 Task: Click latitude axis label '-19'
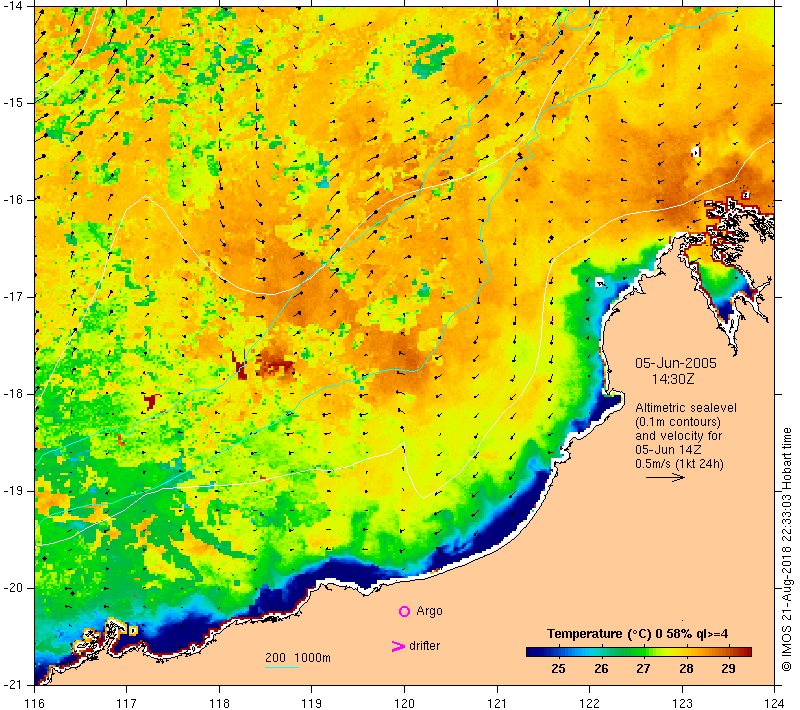tap(12, 491)
